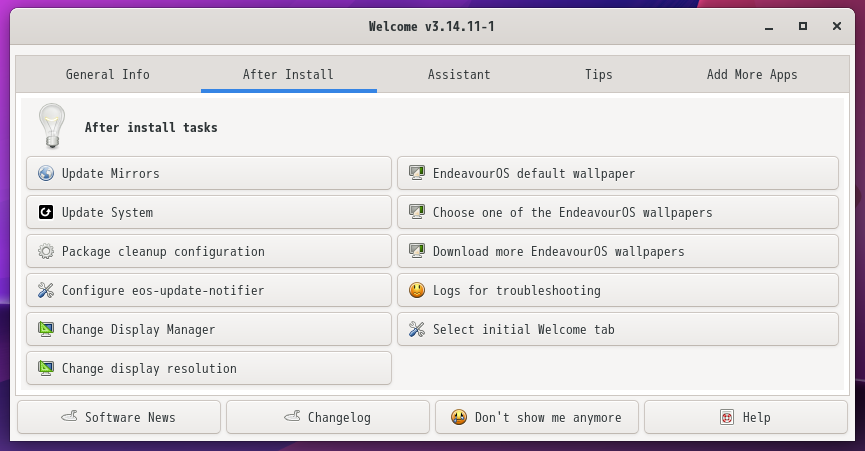The width and height of the screenshot is (865, 451).
Task: Select the Tips tab
Action: coord(599,74)
